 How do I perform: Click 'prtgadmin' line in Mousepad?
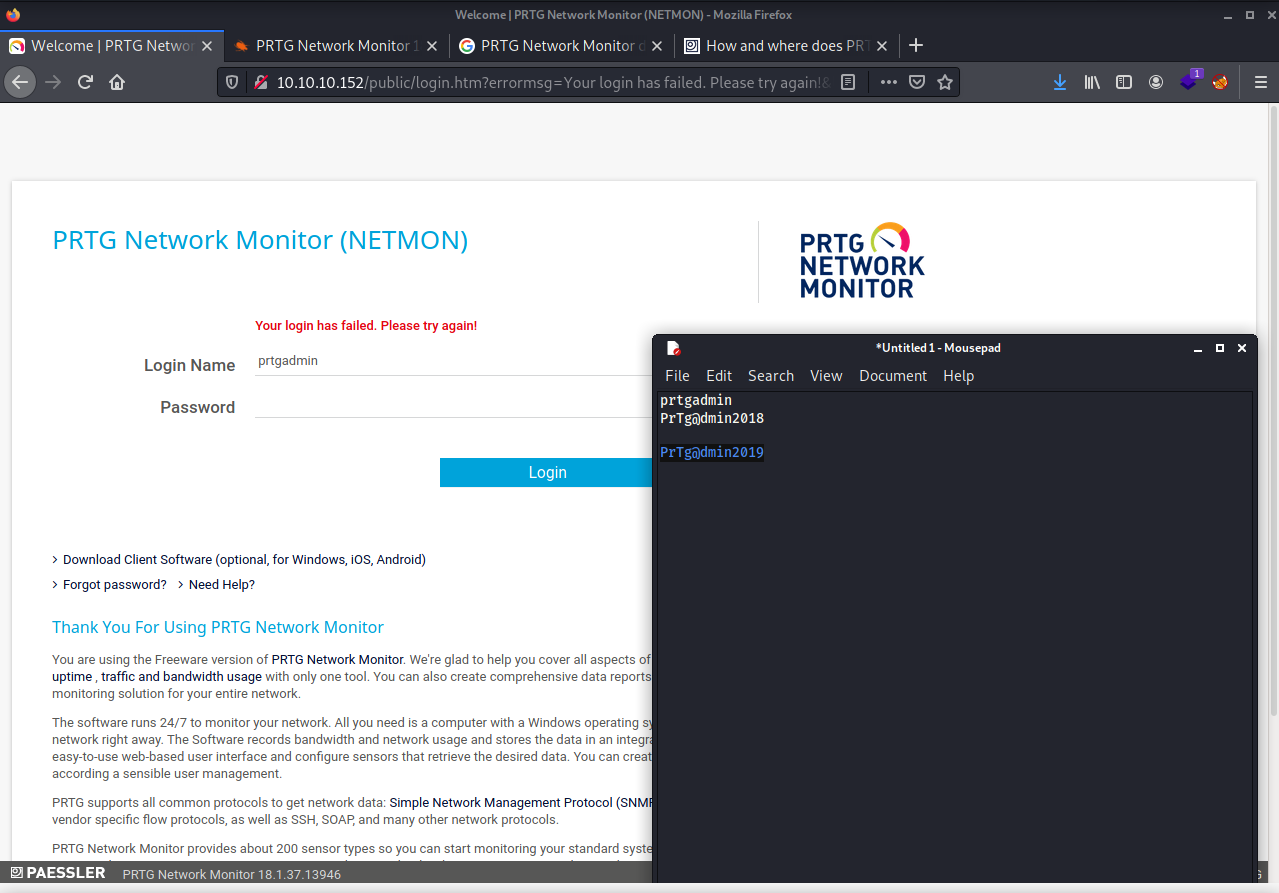tap(696, 400)
